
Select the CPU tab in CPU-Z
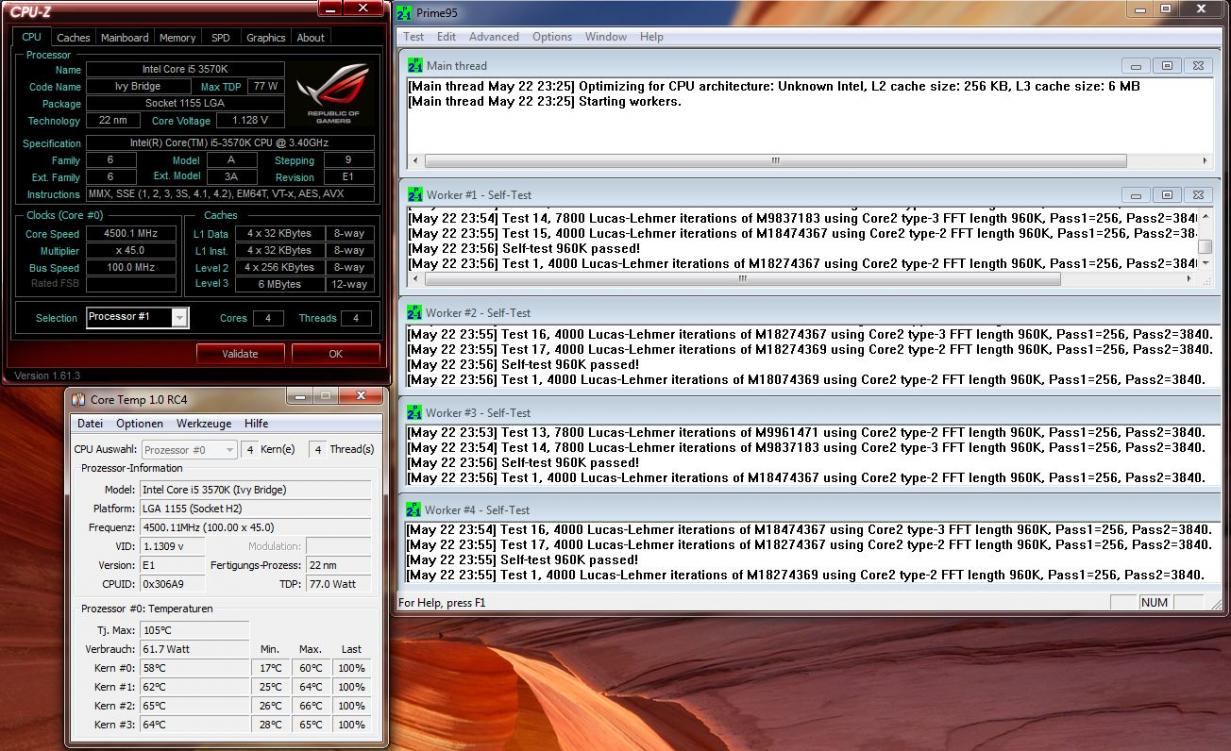coord(32,37)
